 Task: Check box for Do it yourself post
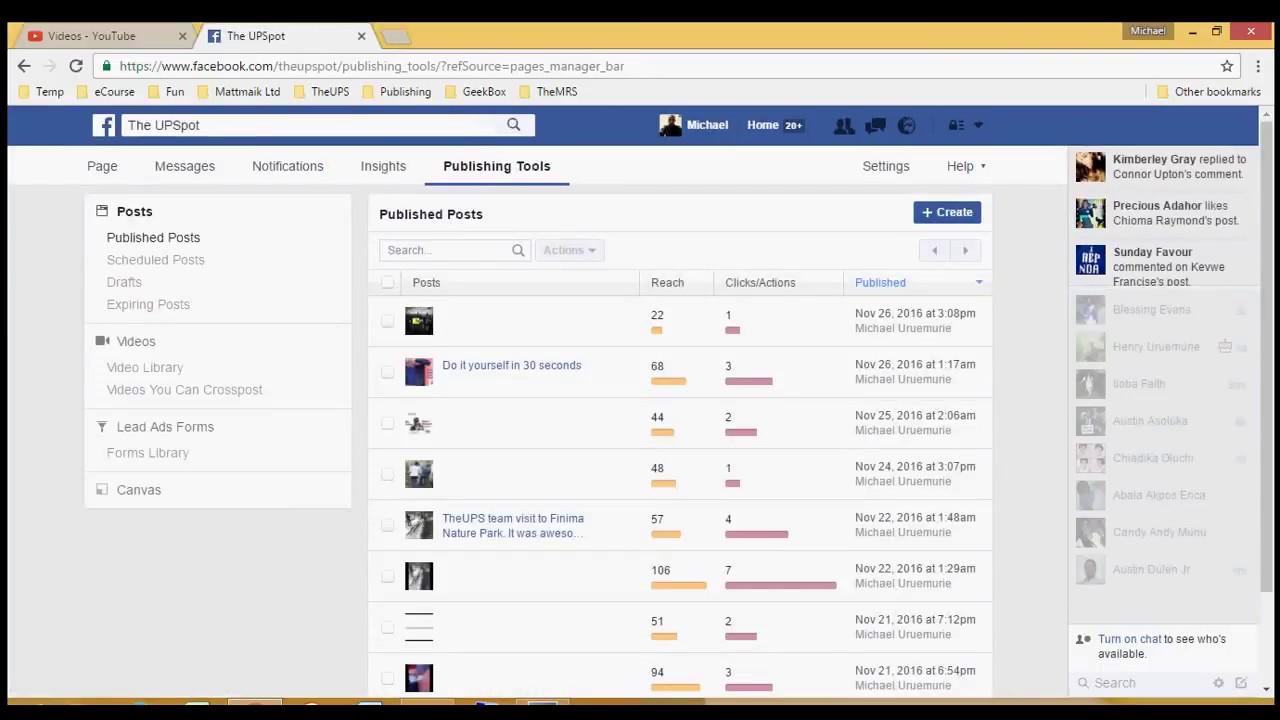click(x=387, y=372)
